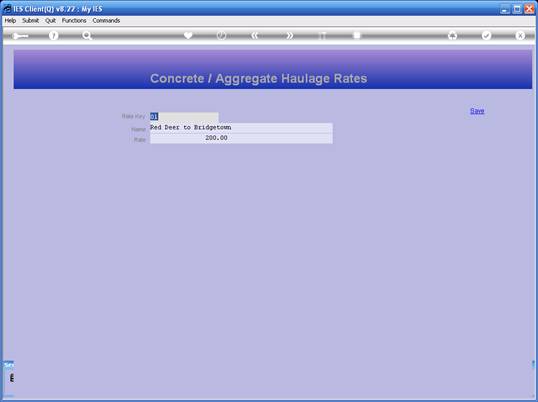Viewport: 538px width, 402px height.
Task: Click the round power icon in the toolbar
Action: (x=222, y=35)
